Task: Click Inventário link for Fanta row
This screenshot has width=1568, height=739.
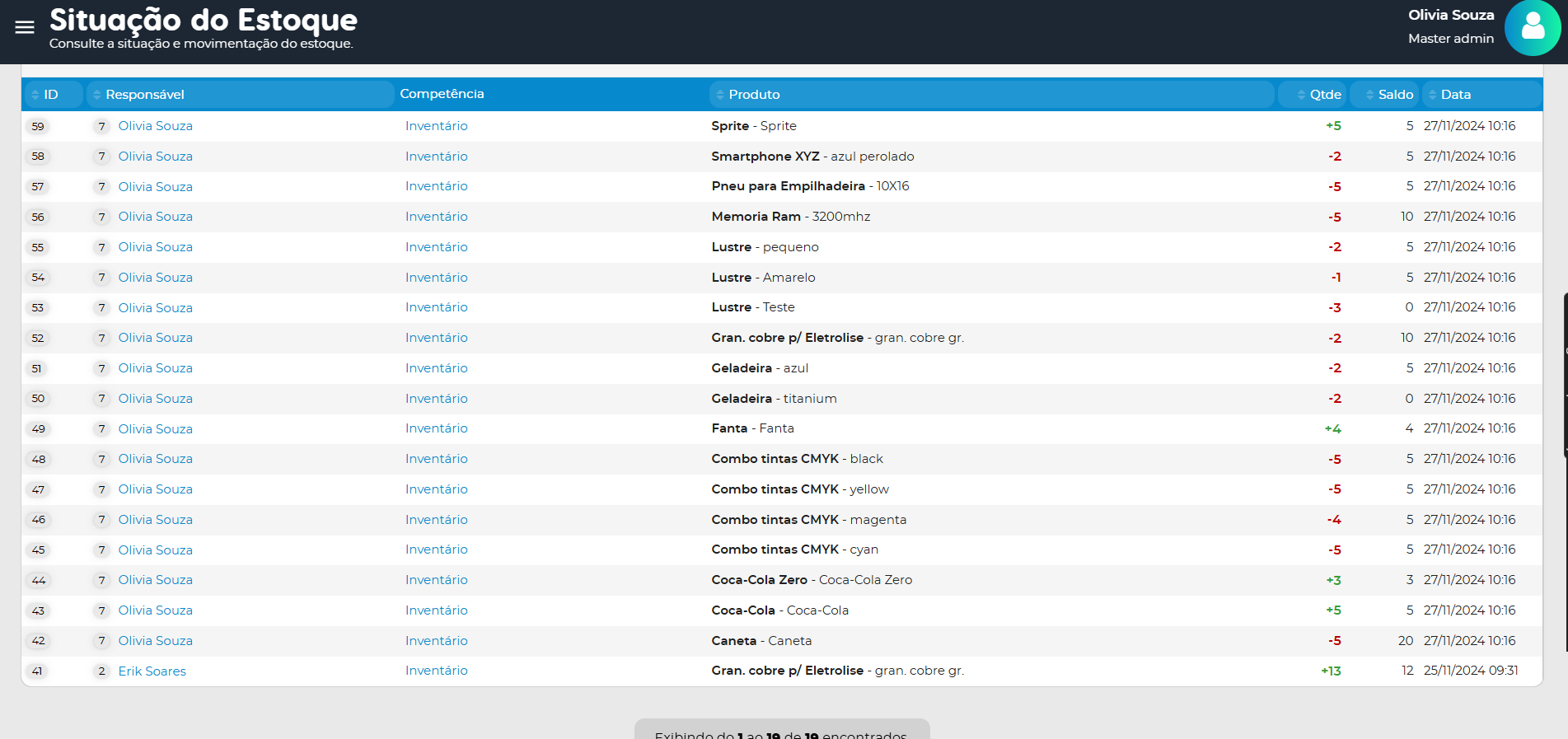Action: tap(436, 428)
